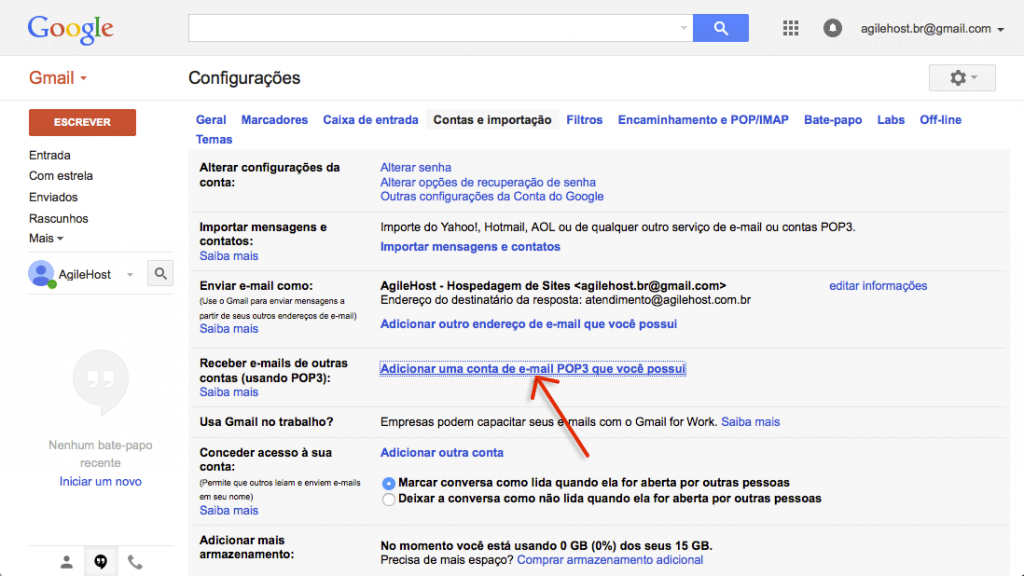
Task: Search chat contacts with magnifier icon
Action: (x=161, y=274)
